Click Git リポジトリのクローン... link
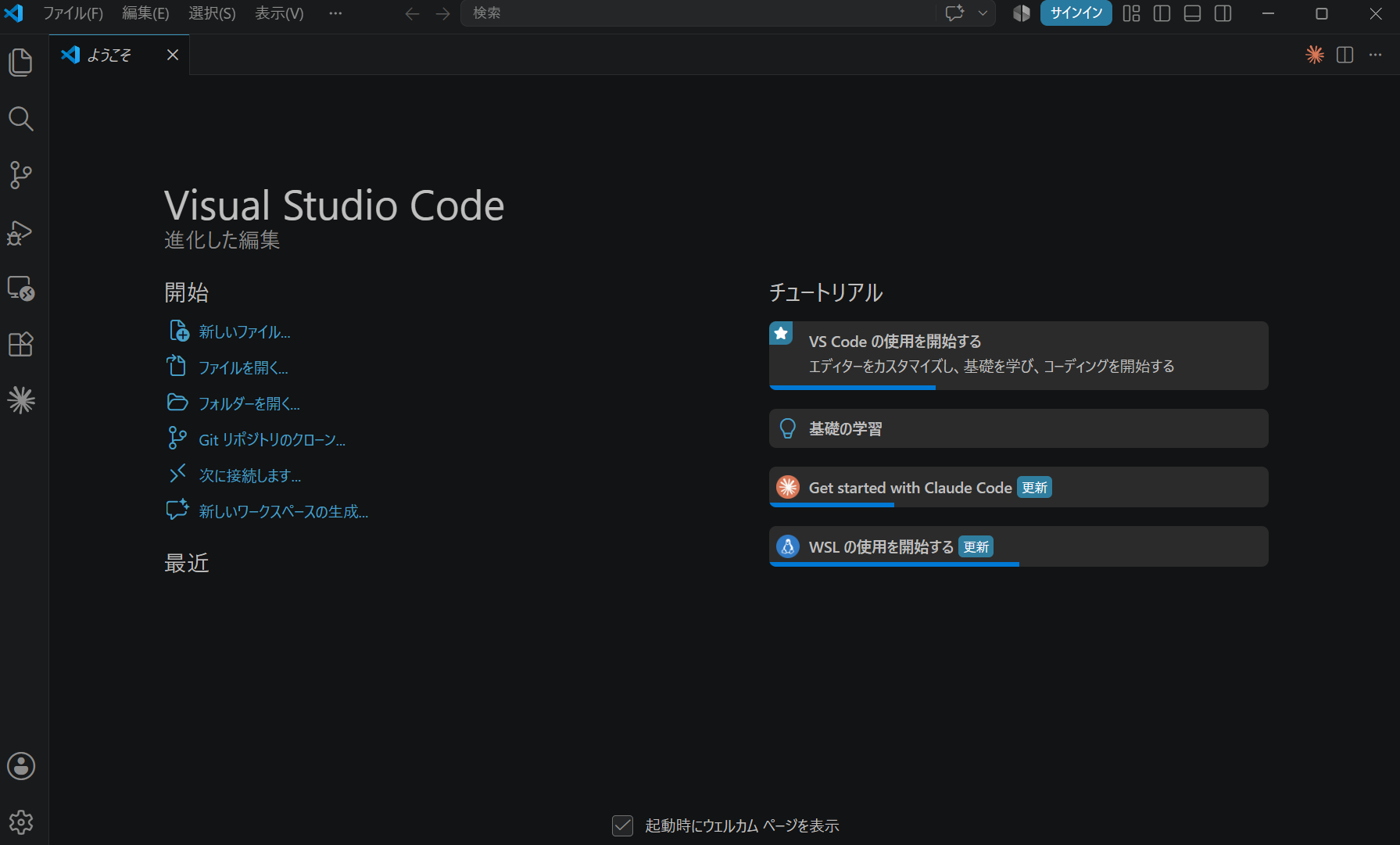This screenshot has width=1400, height=845. tap(272, 439)
